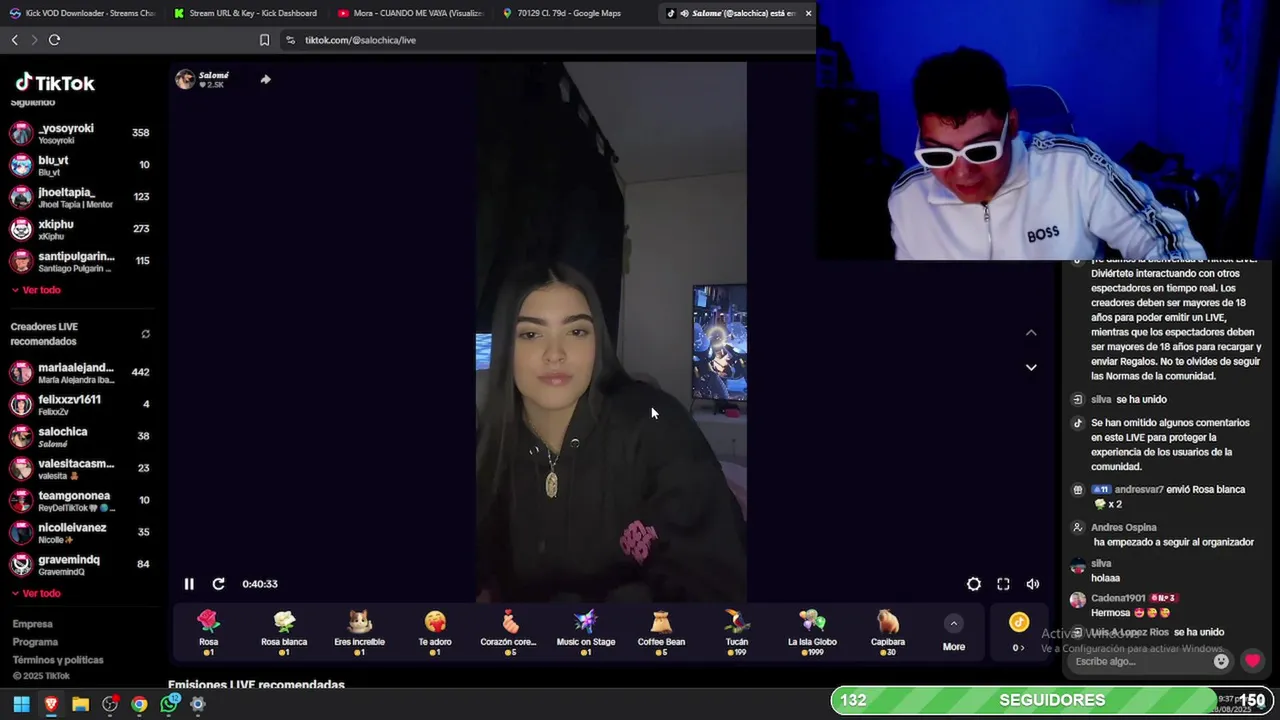Expand recommended LIVE creators with Ver todo

coord(36,593)
